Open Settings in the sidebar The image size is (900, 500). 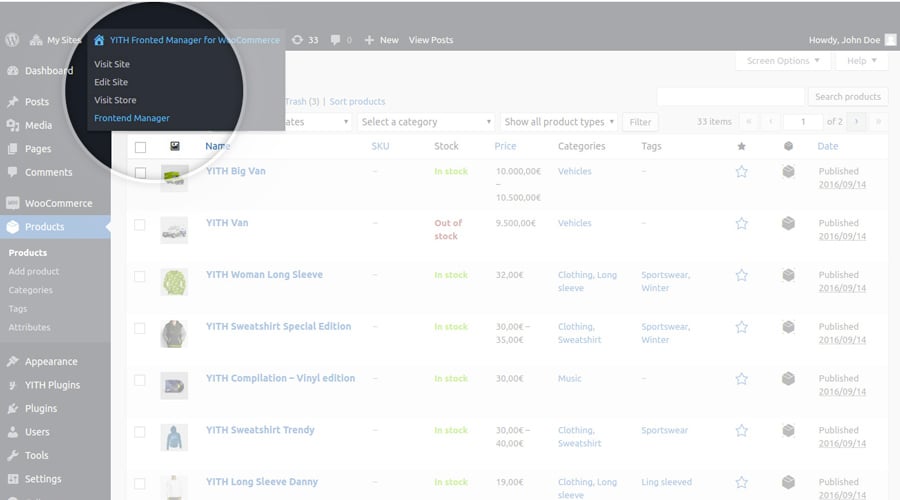pos(34,479)
